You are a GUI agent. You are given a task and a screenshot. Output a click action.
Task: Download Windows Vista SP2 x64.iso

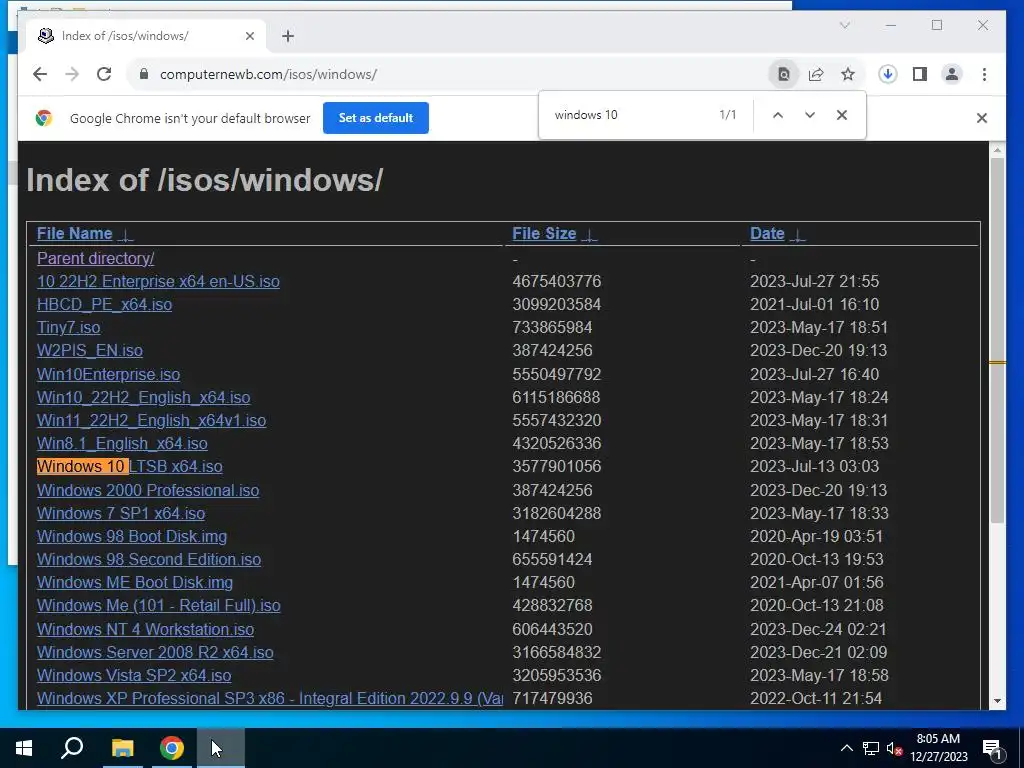(x=134, y=675)
